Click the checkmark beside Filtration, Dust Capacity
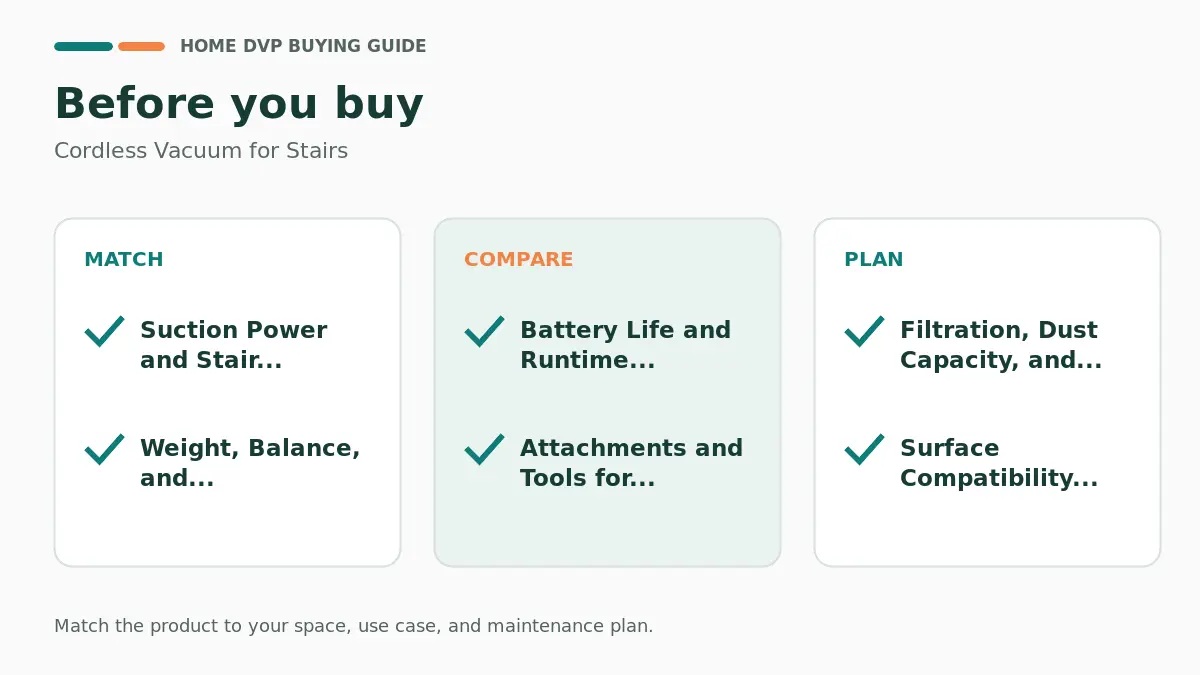The width and height of the screenshot is (1200, 675). click(x=865, y=331)
